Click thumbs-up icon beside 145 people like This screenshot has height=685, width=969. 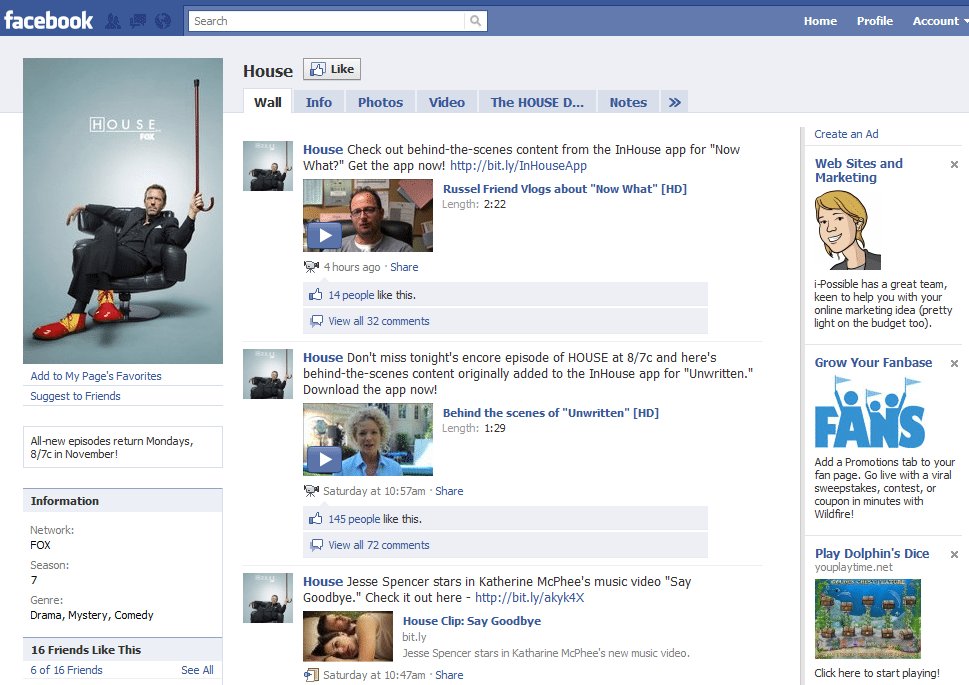point(316,519)
